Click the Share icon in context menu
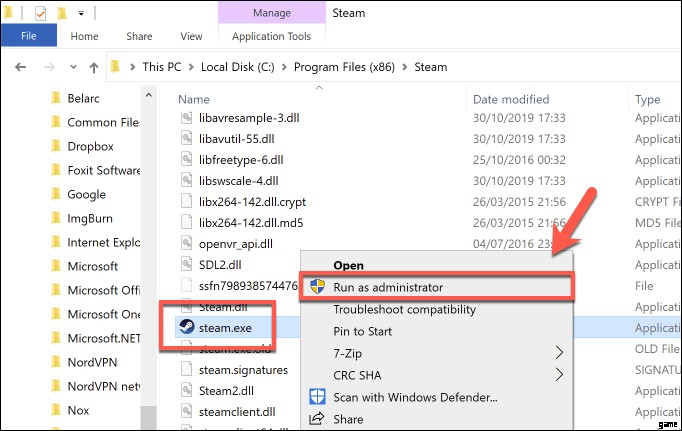The height and width of the screenshot is (431, 682). [x=317, y=419]
